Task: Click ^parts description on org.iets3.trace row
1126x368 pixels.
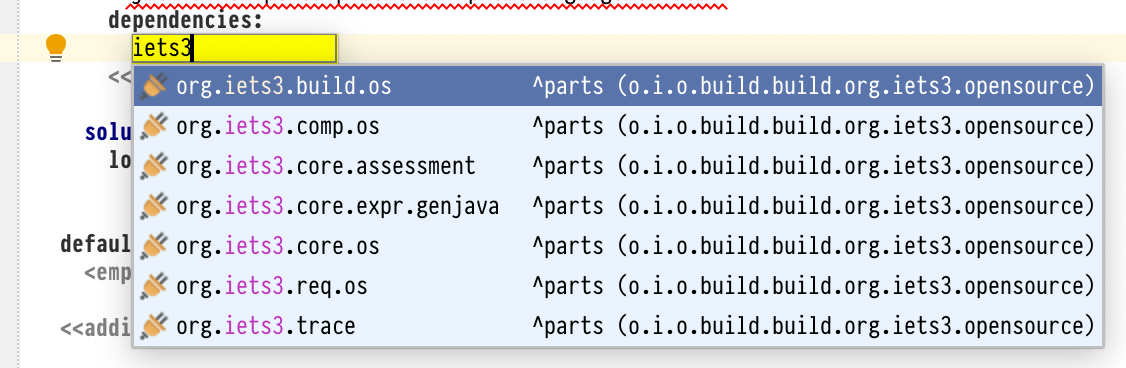Action: tap(813, 326)
